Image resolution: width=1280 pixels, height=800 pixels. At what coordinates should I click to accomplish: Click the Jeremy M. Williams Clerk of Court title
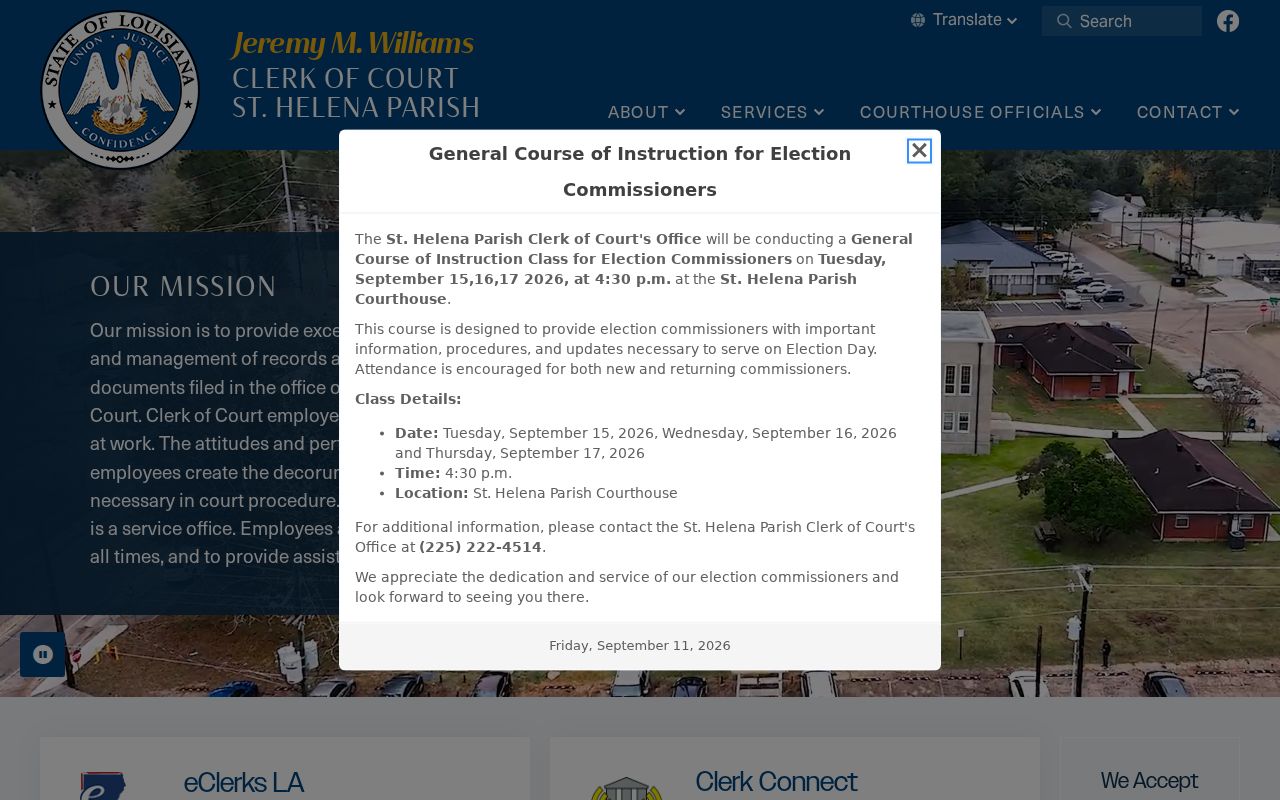coord(356,75)
